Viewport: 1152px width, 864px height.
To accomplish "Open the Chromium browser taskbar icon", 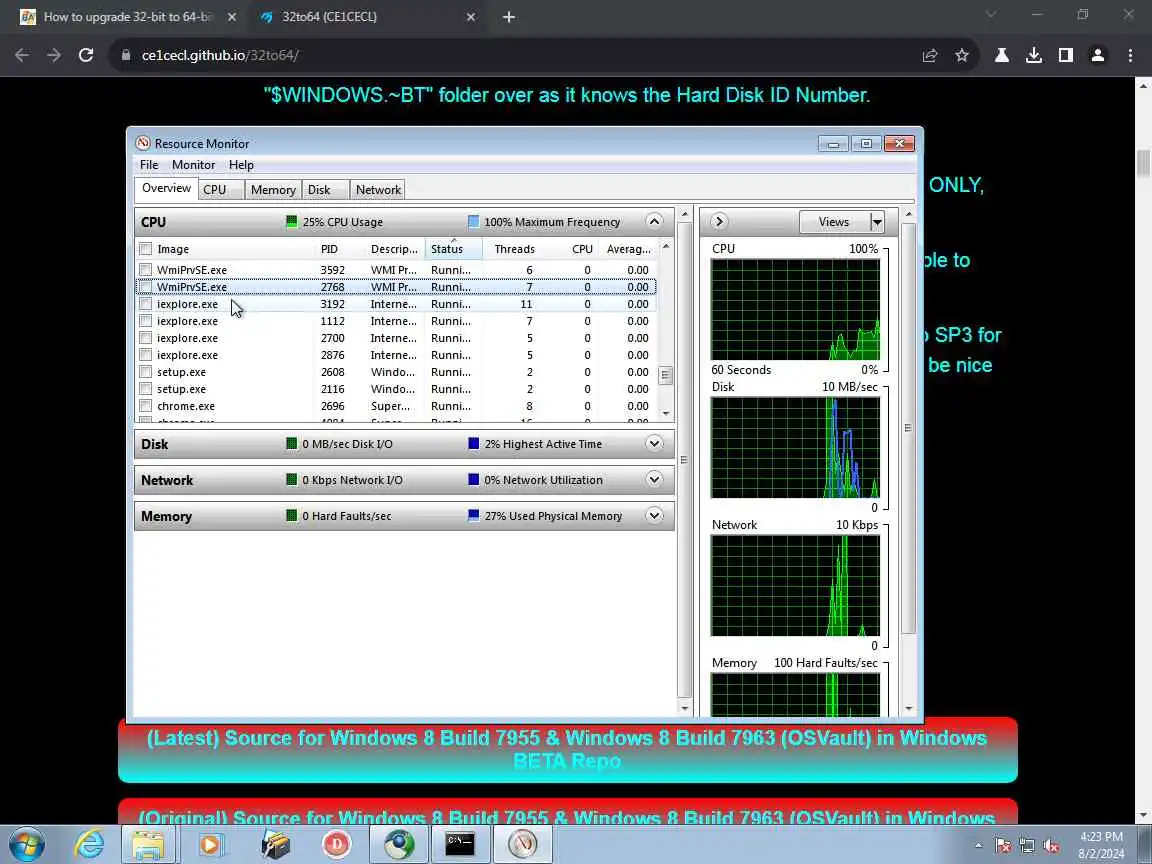I will point(398,844).
